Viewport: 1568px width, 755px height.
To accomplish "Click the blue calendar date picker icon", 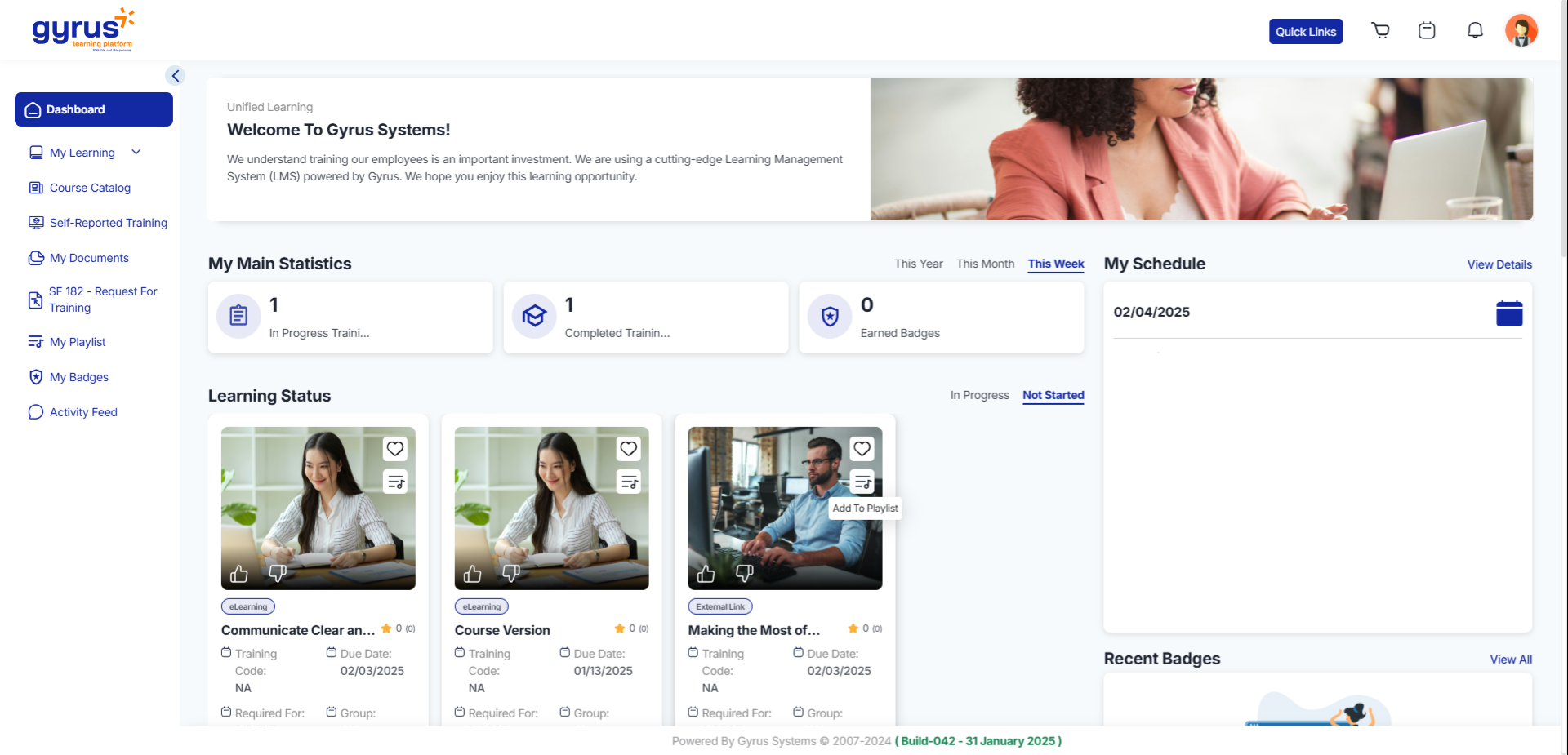I will coord(1508,313).
